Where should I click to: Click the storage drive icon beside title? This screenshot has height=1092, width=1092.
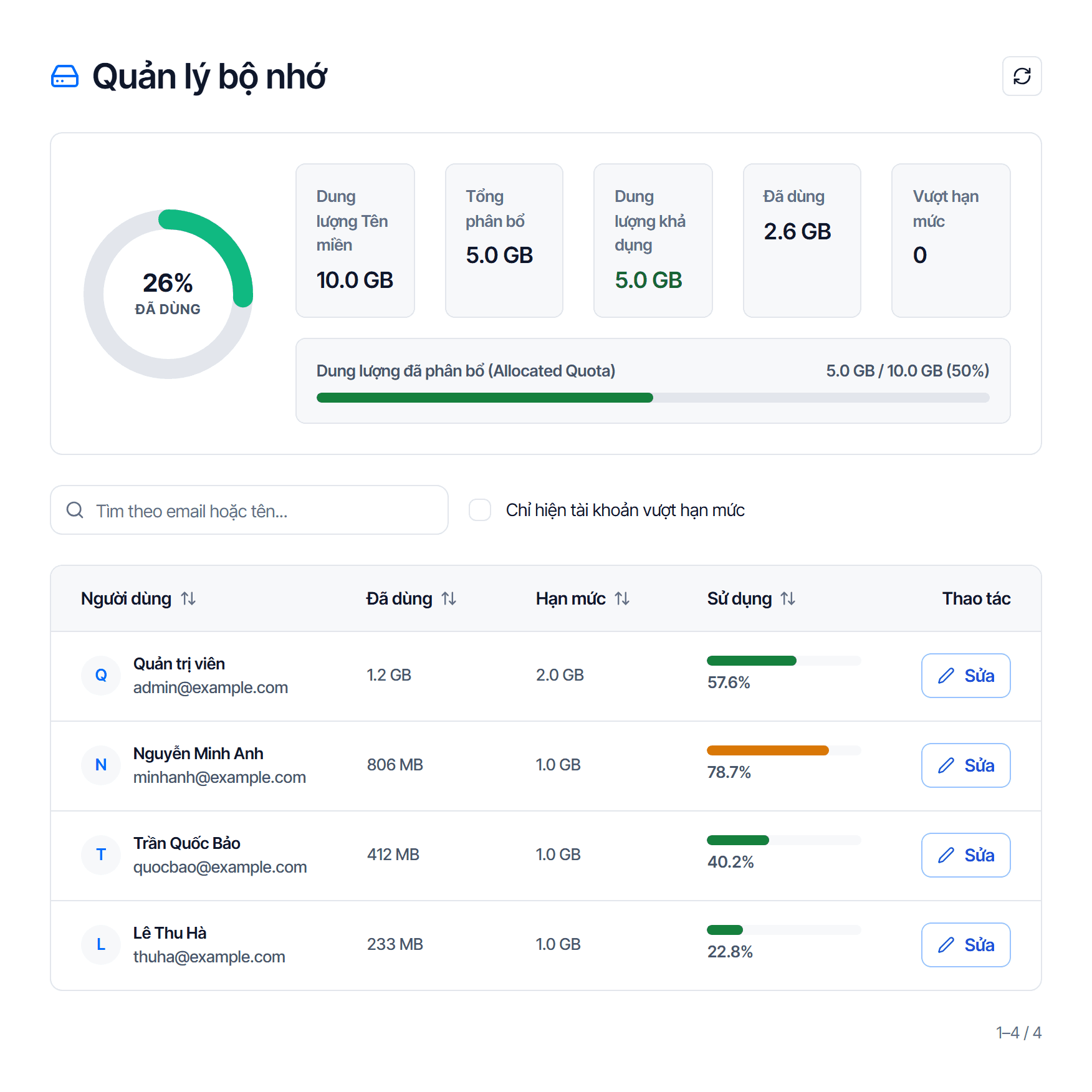[x=64, y=76]
